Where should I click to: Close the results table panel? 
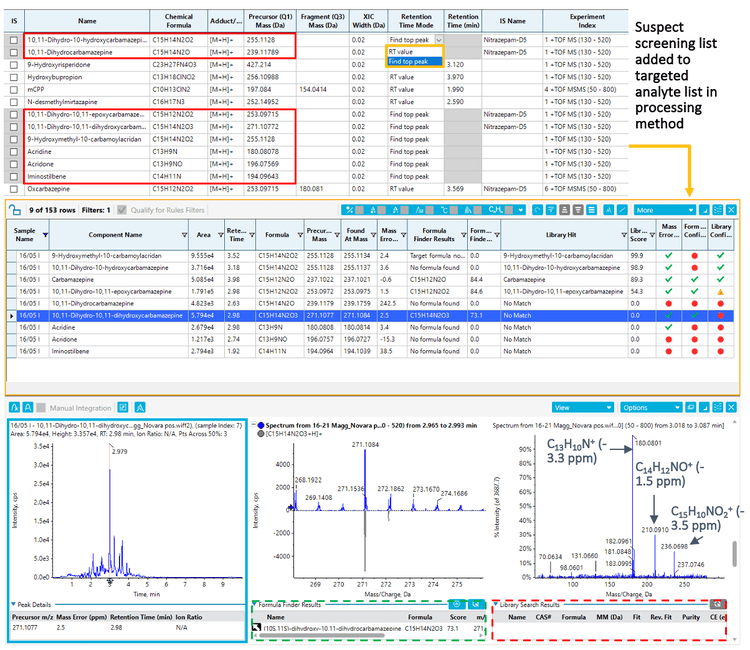(731, 210)
